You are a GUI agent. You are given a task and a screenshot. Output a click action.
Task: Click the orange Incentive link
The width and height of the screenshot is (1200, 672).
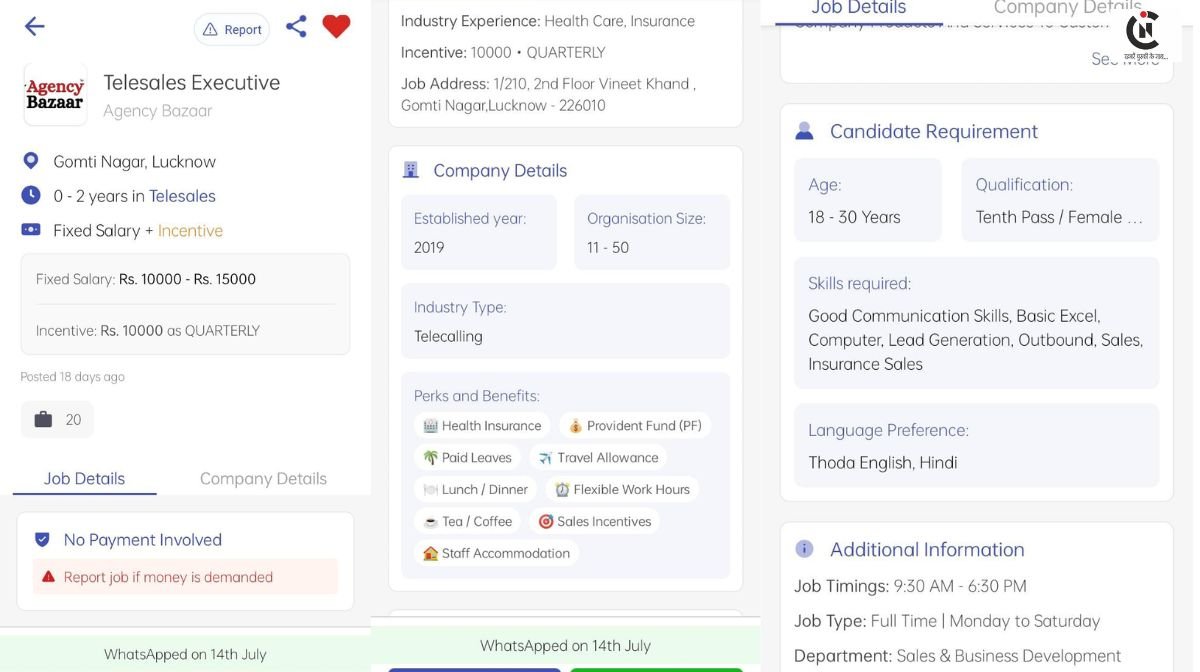[x=190, y=230]
